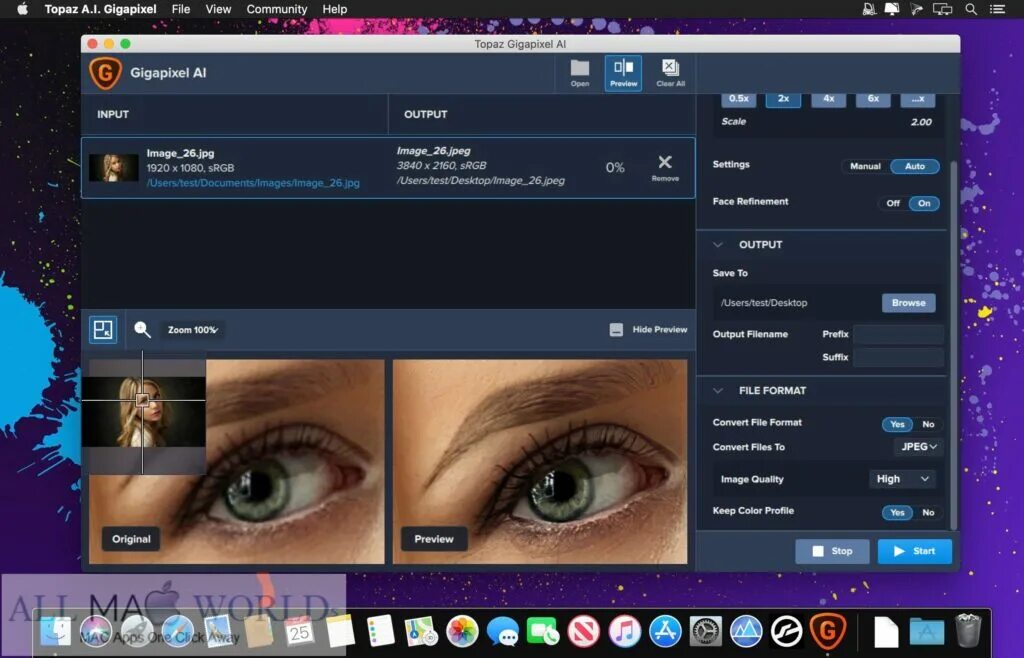Open Downloads folder in the Dock

tap(926, 631)
